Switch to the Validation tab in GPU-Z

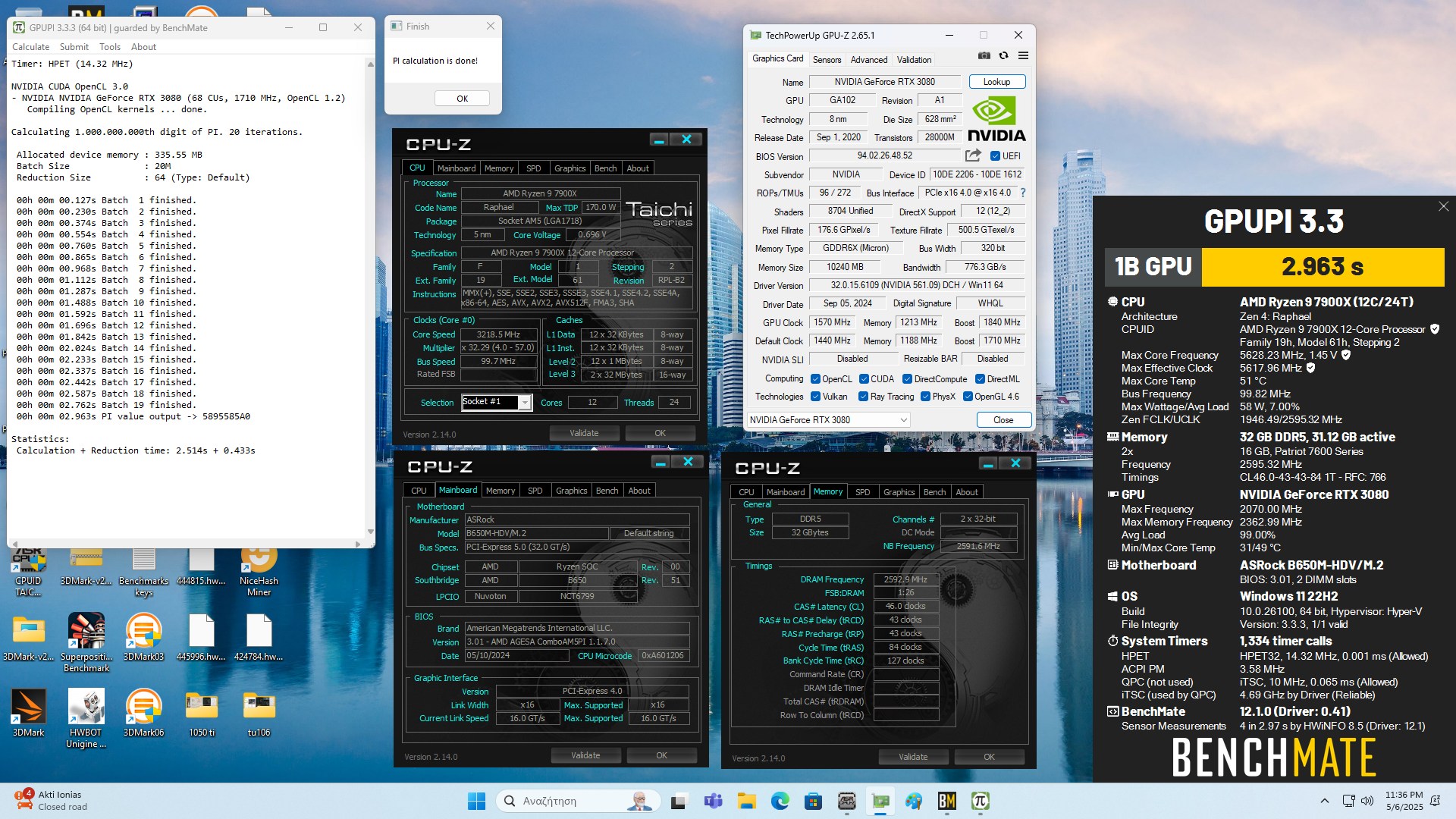[914, 60]
